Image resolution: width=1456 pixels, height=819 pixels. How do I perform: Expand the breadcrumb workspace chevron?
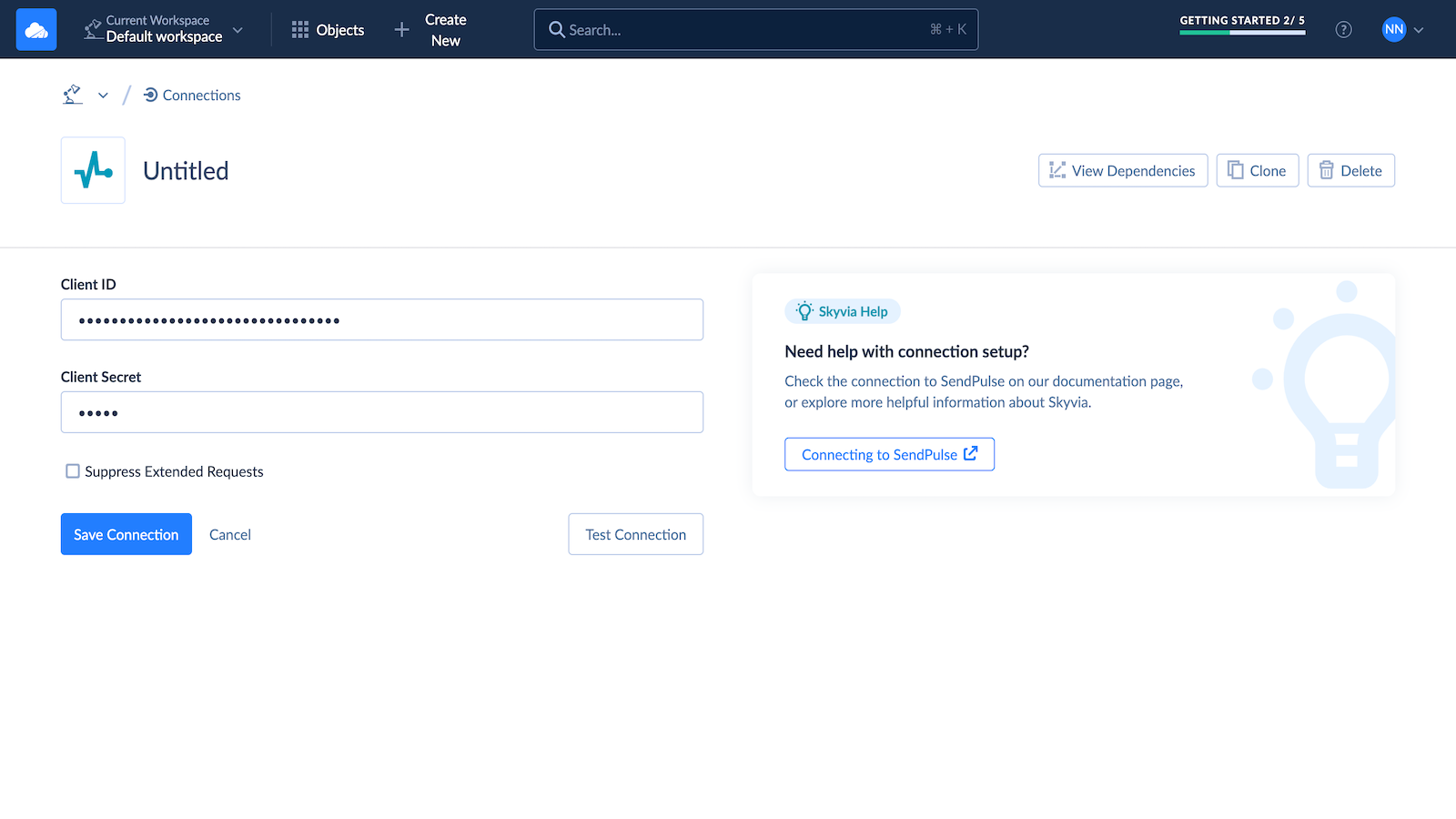(x=103, y=96)
